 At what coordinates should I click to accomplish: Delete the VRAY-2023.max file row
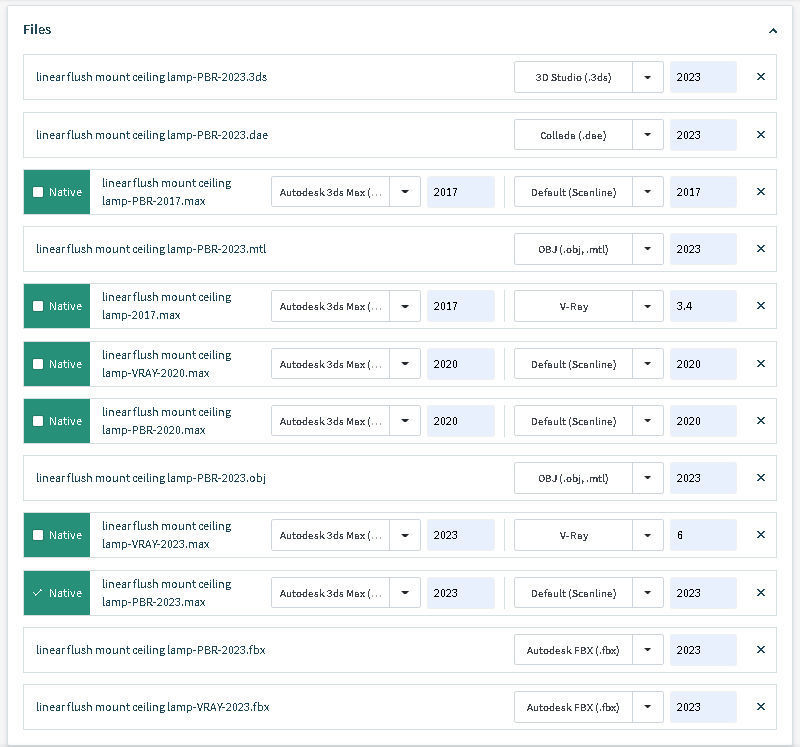click(x=761, y=535)
